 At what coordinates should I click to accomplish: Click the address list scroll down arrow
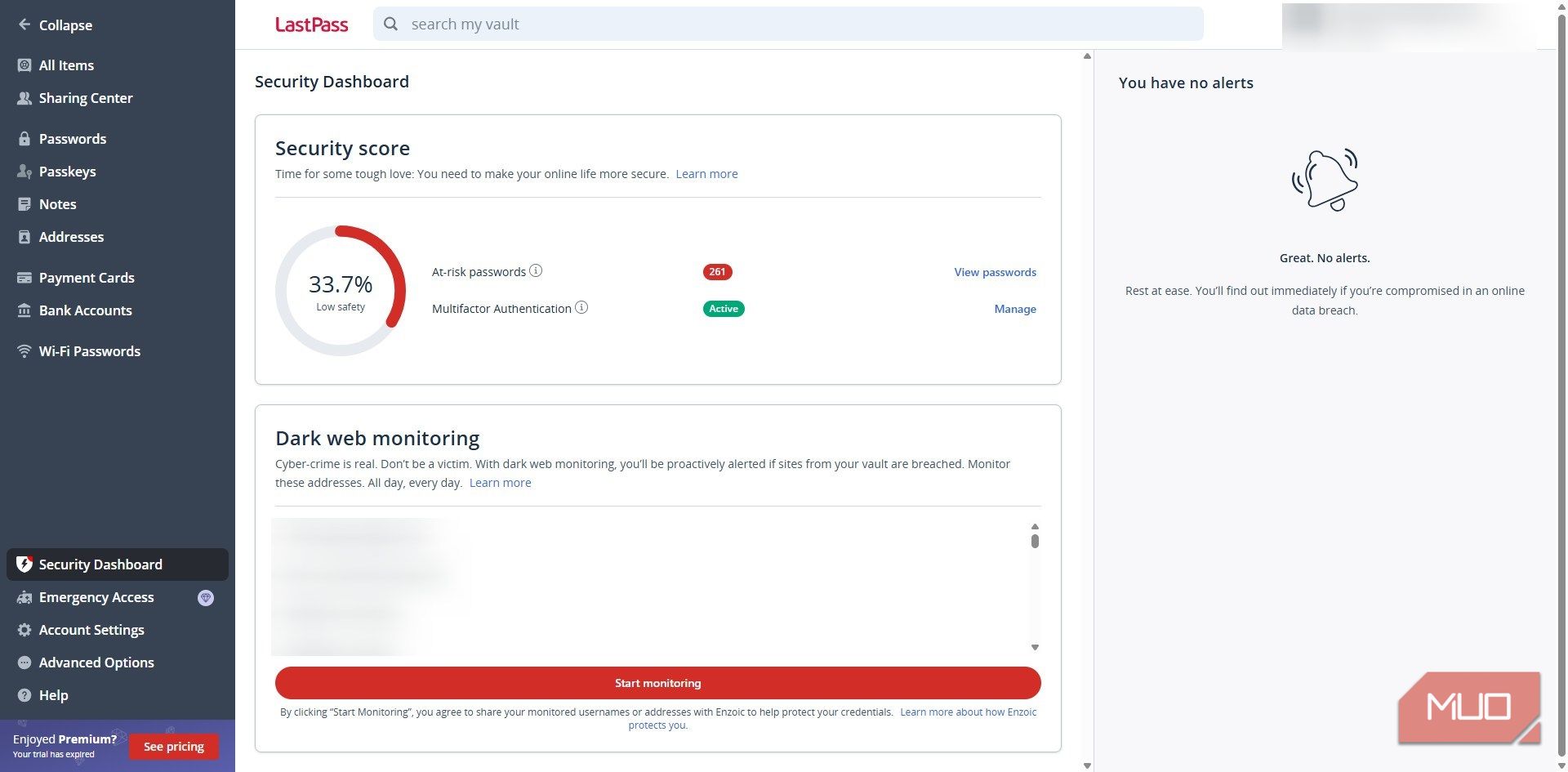[1035, 647]
